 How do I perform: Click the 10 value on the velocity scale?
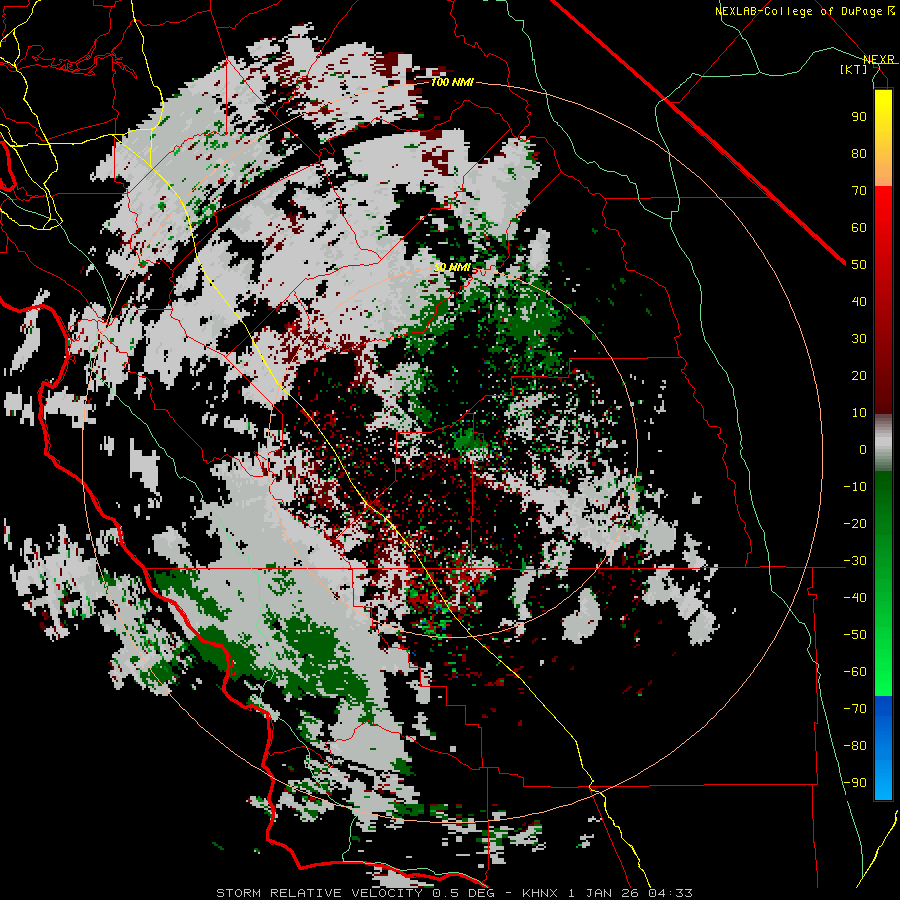point(859,413)
